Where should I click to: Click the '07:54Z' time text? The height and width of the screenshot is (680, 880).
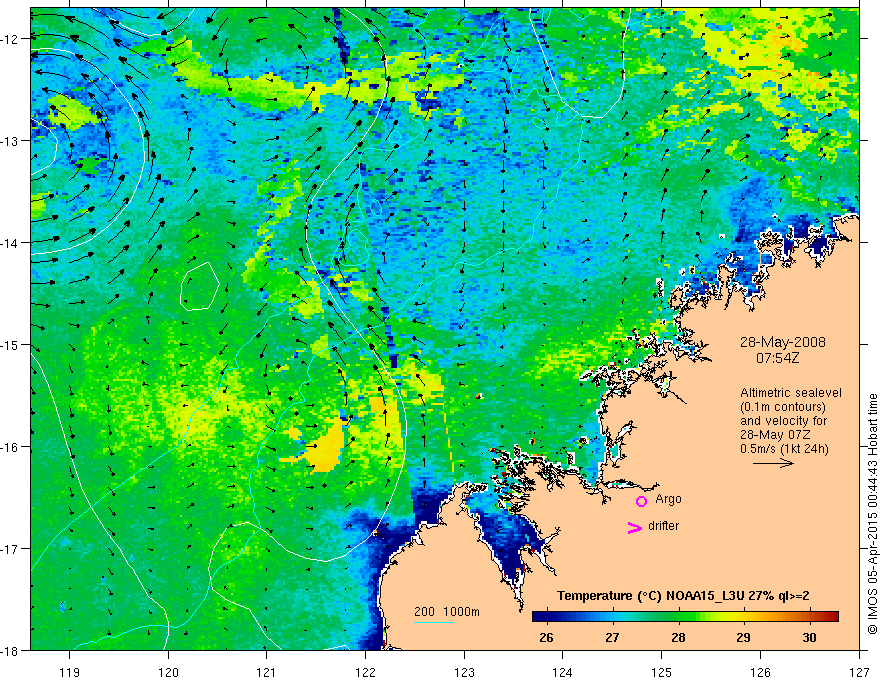pos(777,357)
